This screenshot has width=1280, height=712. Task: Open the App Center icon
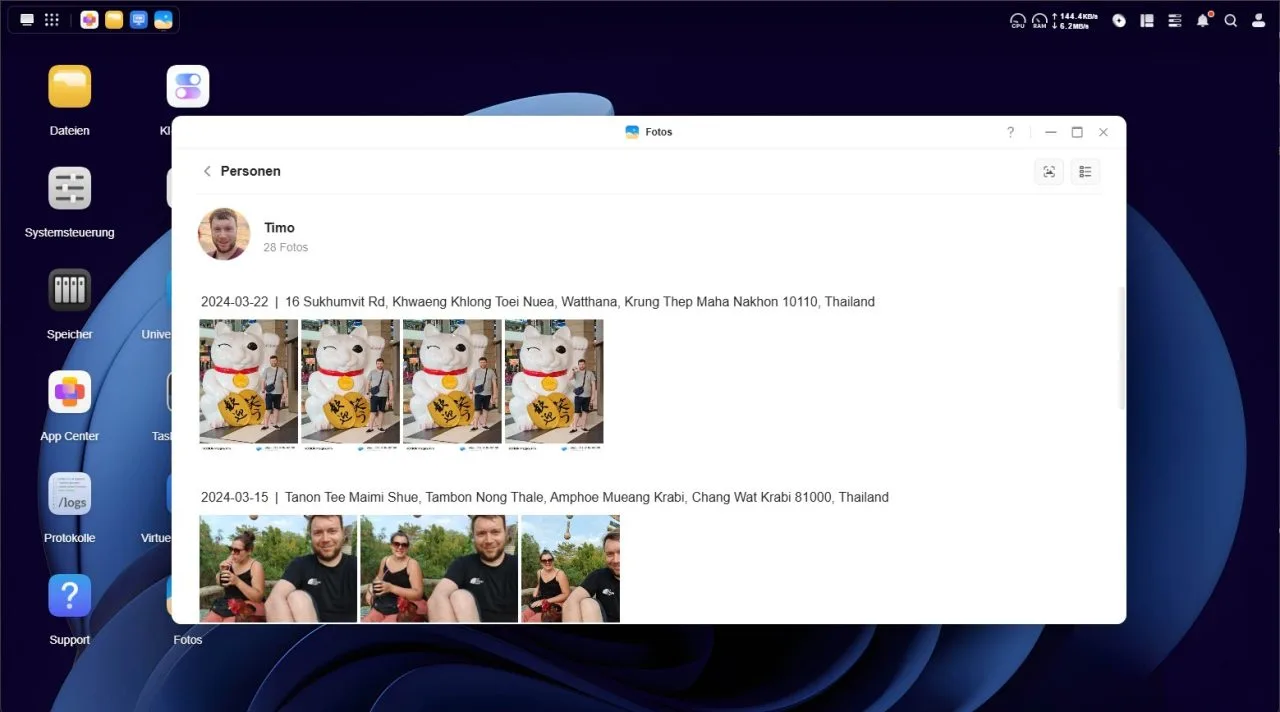[70, 403]
